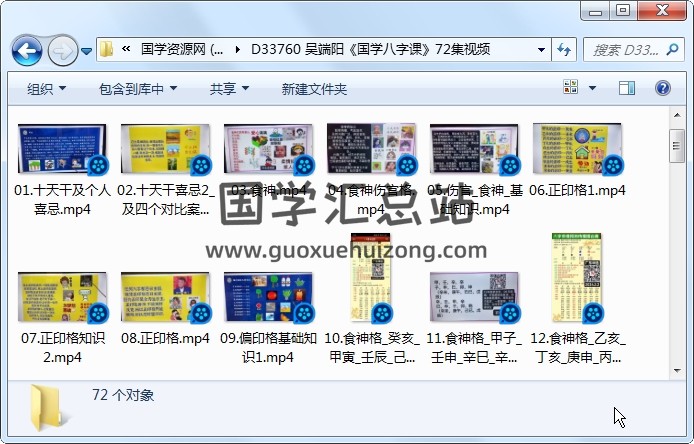Click file name 11.食神格_甲子_壬申
This screenshot has height=444, width=694.
pos(474,348)
